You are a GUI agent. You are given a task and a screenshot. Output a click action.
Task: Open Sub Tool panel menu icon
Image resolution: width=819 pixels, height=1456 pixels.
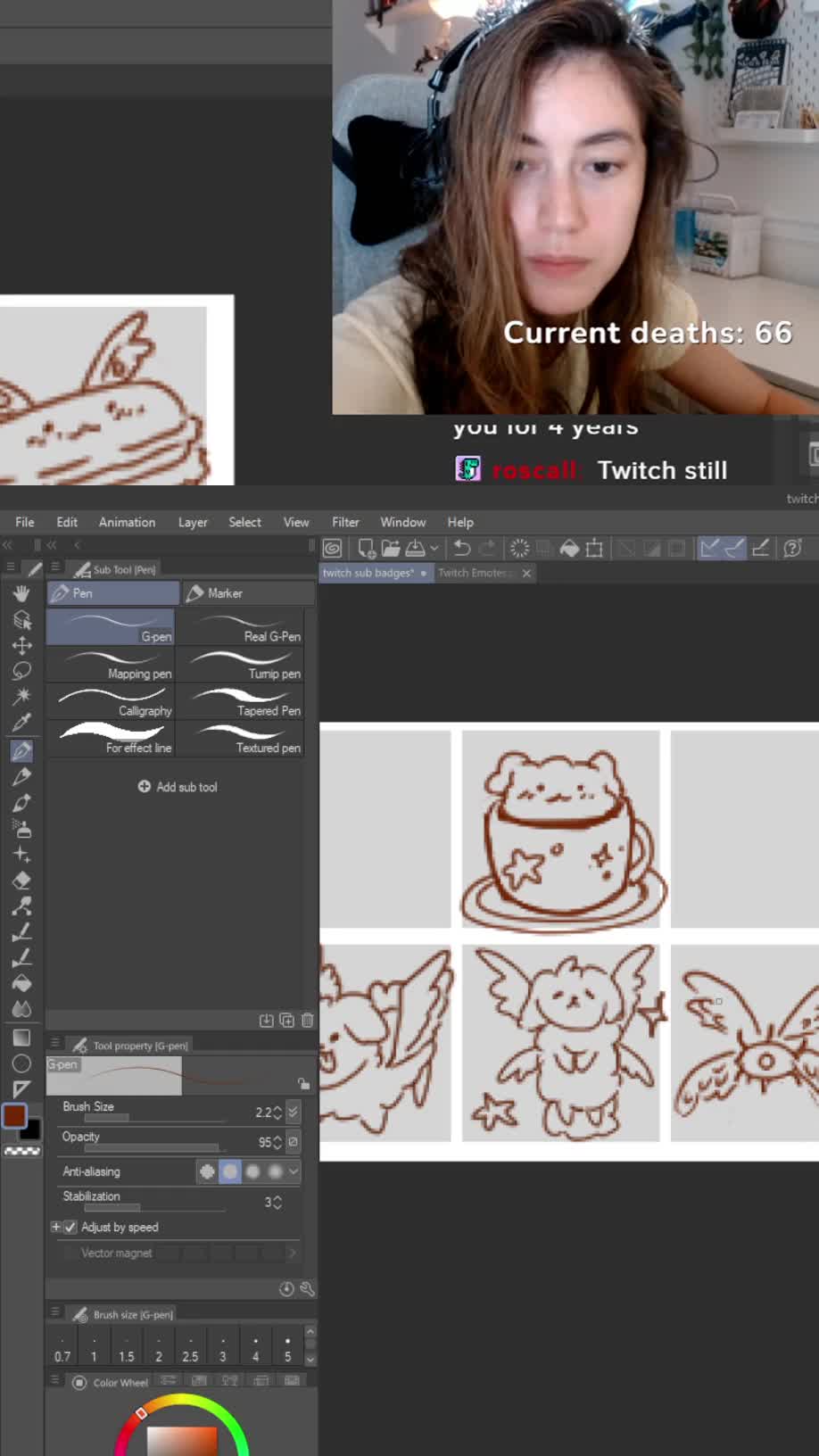coord(55,567)
